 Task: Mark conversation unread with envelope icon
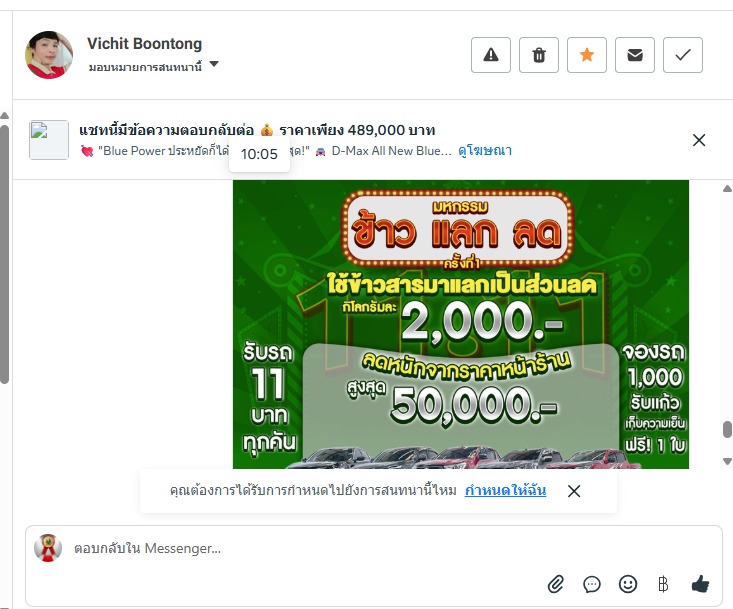pyautogui.click(x=634, y=55)
